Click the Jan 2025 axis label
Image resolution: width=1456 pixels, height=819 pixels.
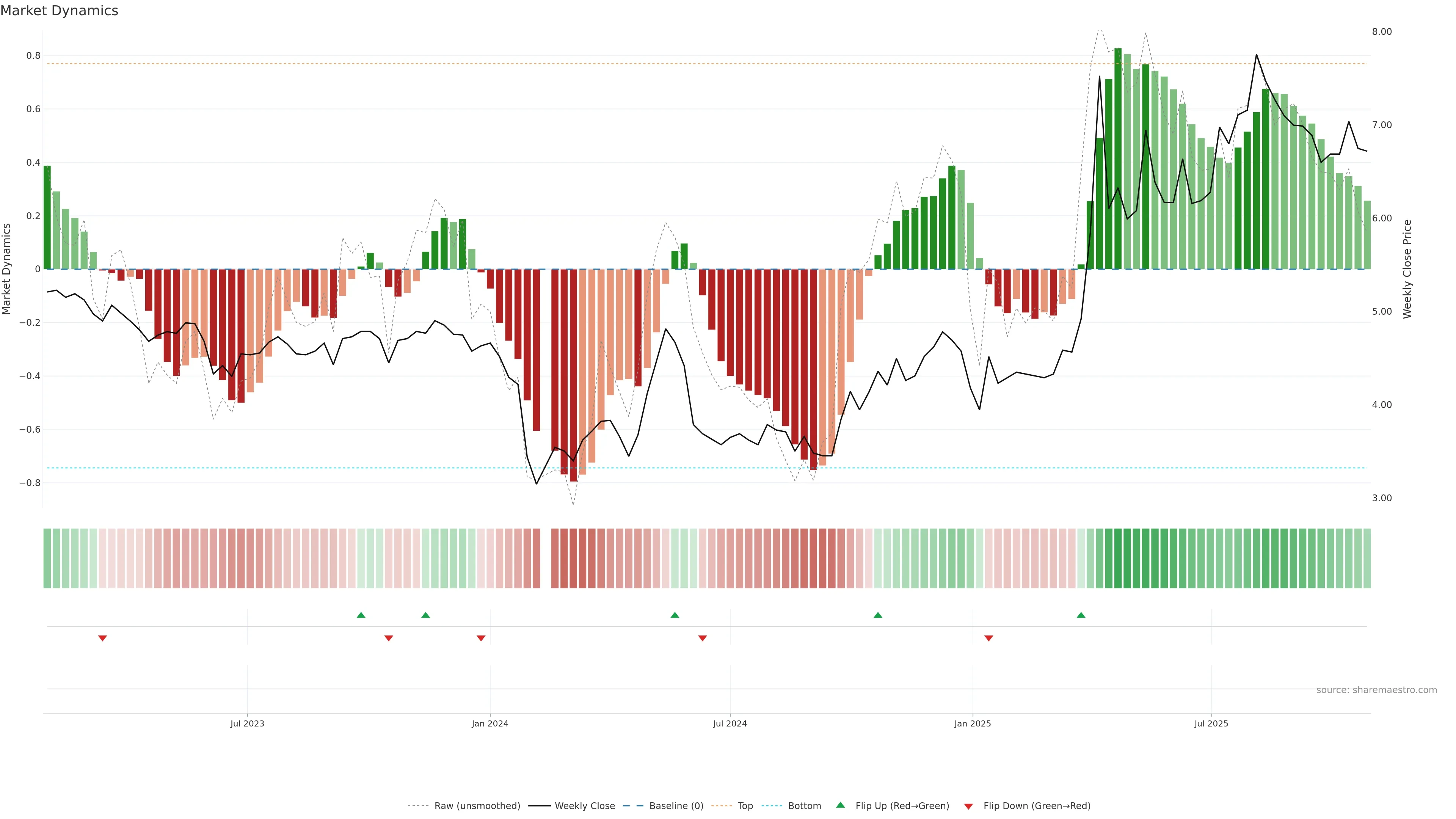tap(972, 723)
